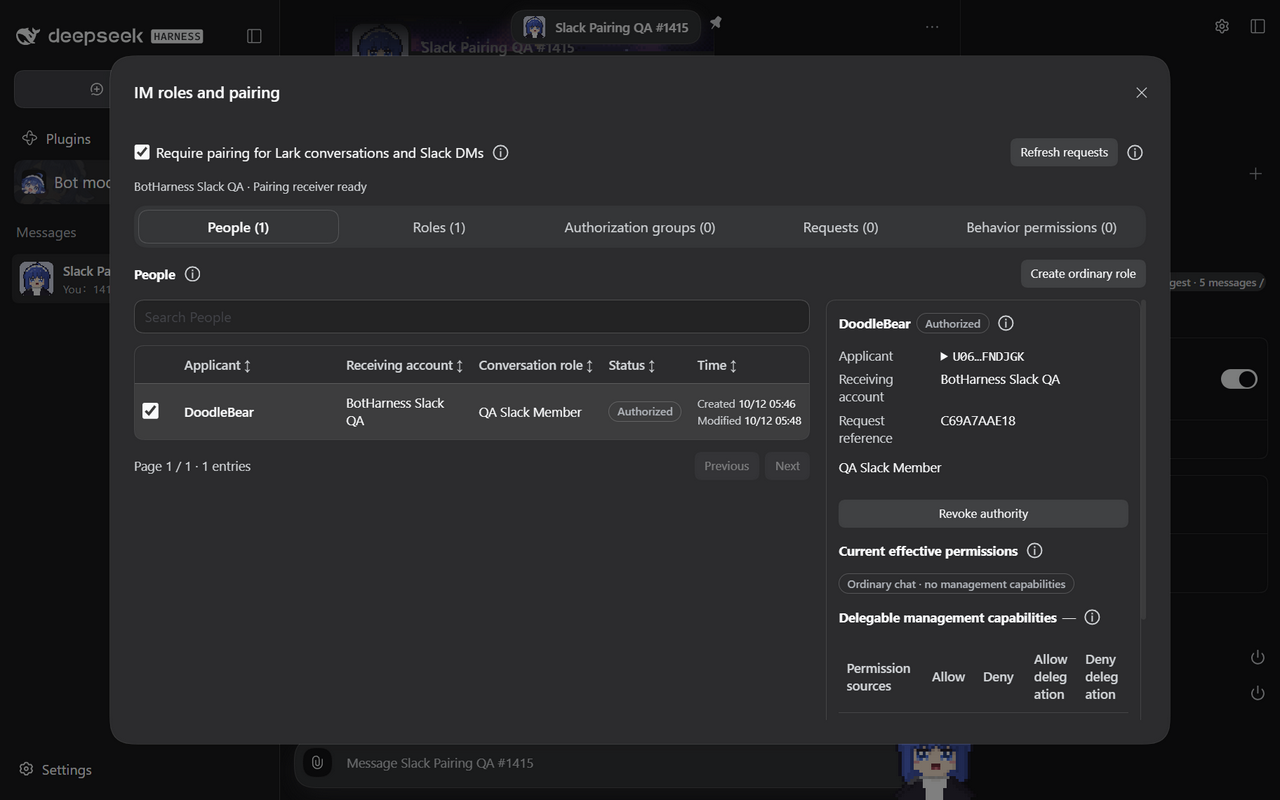The height and width of the screenshot is (800, 1280).
Task: Open settings gear in top right
Action: coord(1222,26)
